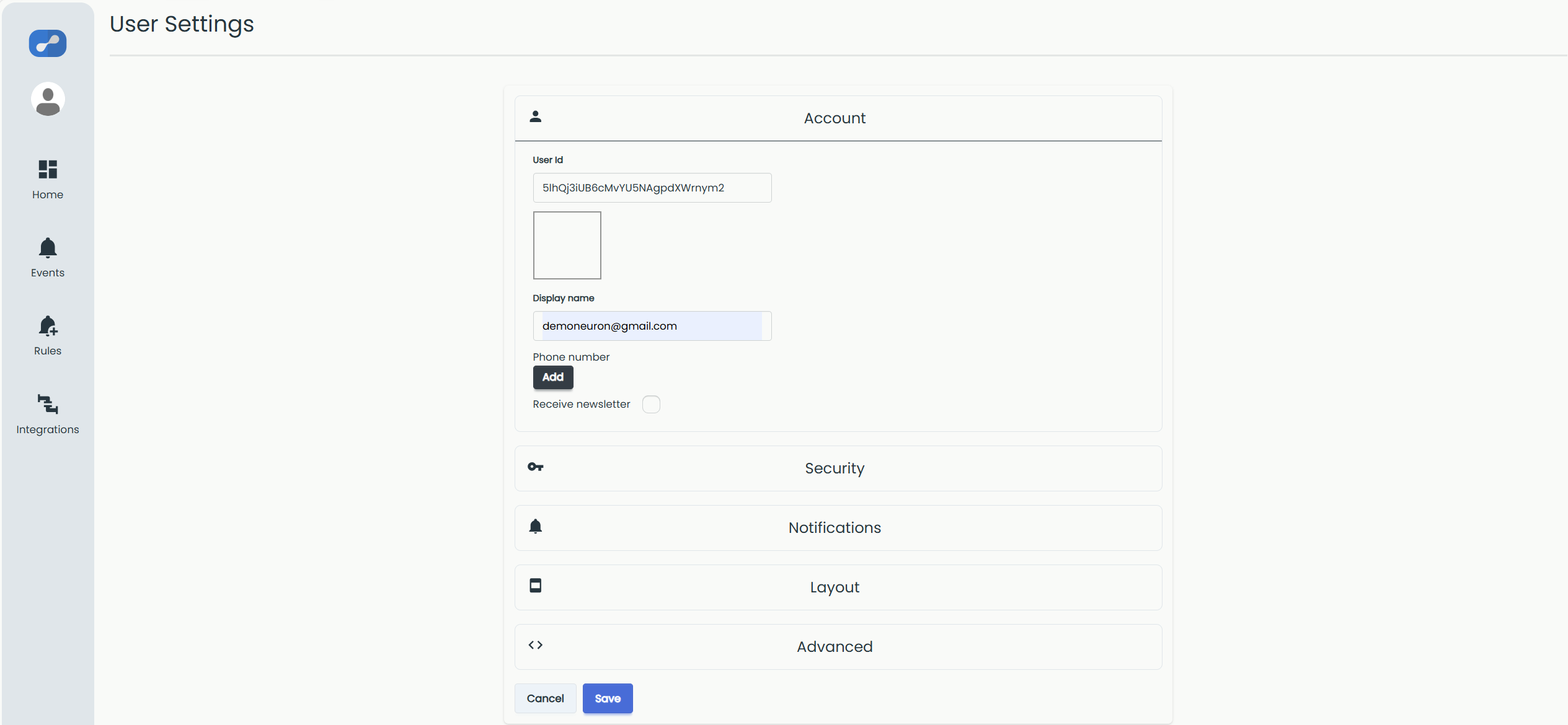Open the user profile avatar
The height and width of the screenshot is (725, 1568).
(48, 99)
